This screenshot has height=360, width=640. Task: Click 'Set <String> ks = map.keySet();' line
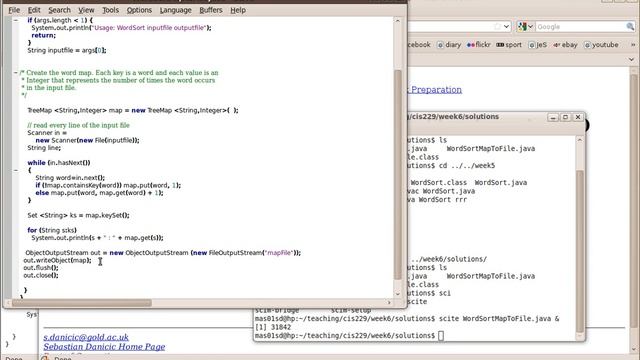pyautogui.click(x=78, y=215)
